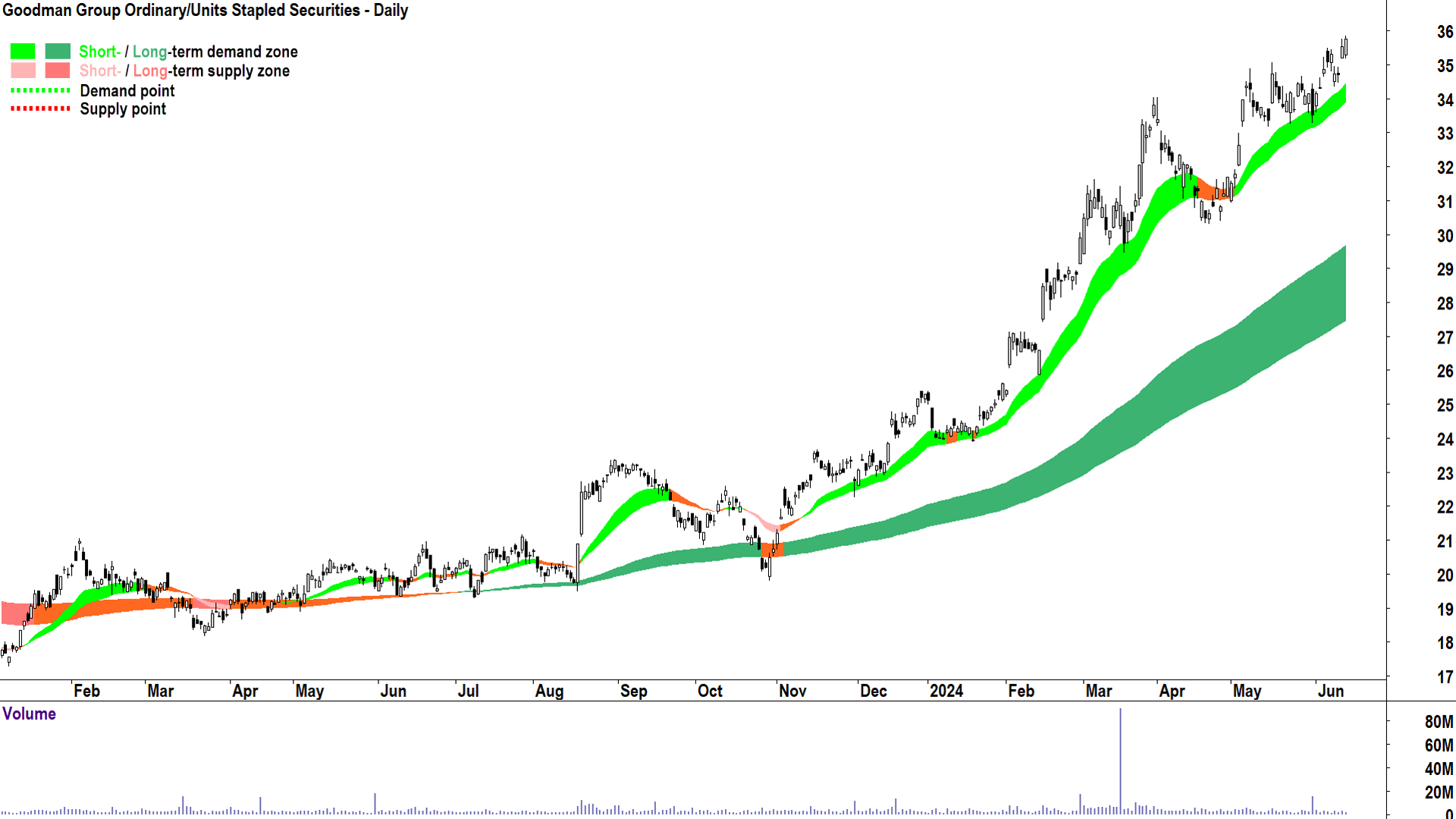Click the 20 price level on the price axis
The width and height of the screenshot is (1456, 819).
tap(1445, 575)
